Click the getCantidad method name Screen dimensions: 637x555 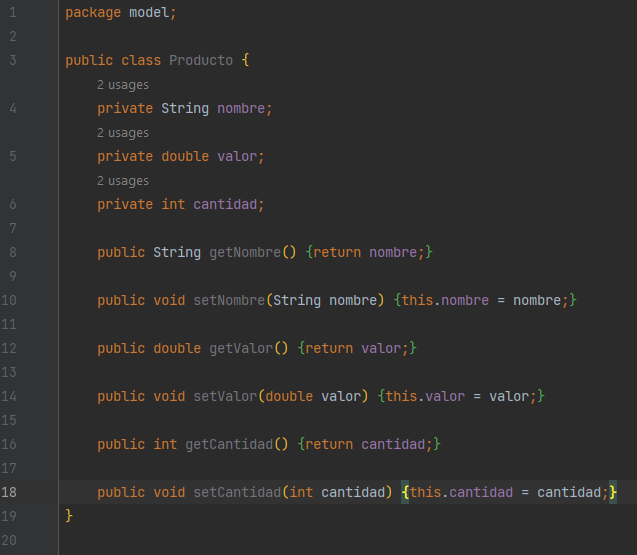coord(229,444)
